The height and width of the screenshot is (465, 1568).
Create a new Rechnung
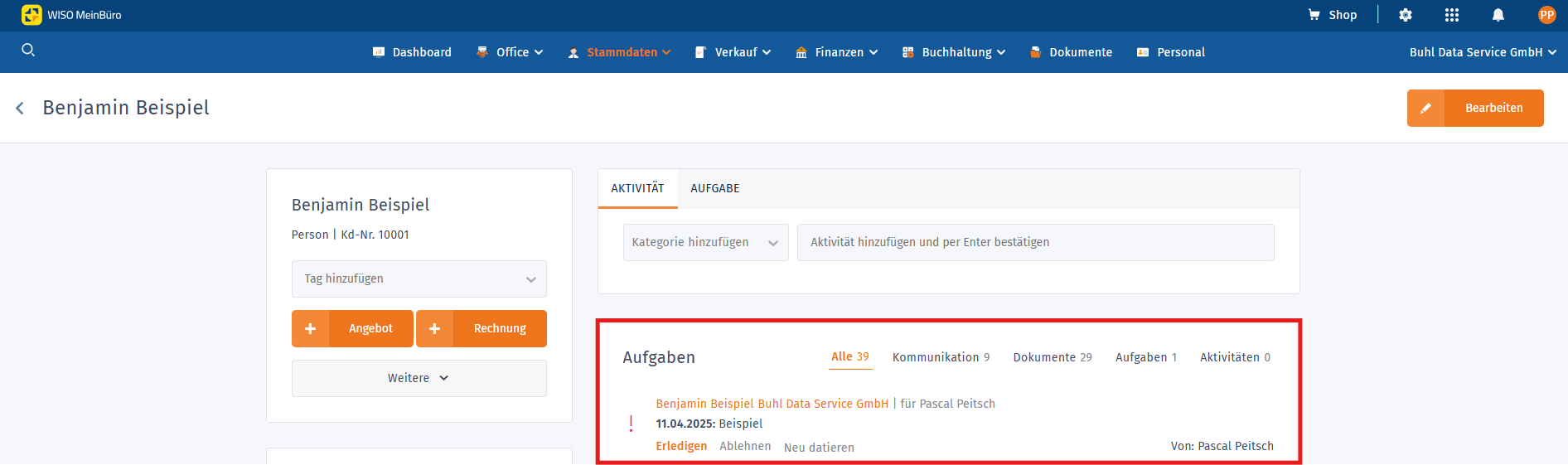[x=482, y=328]
